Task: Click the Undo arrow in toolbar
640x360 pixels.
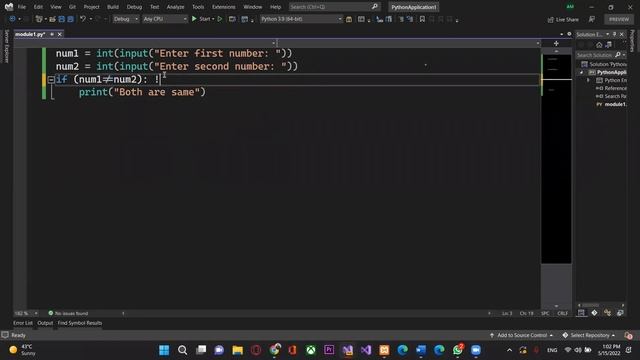Action: 83,19
